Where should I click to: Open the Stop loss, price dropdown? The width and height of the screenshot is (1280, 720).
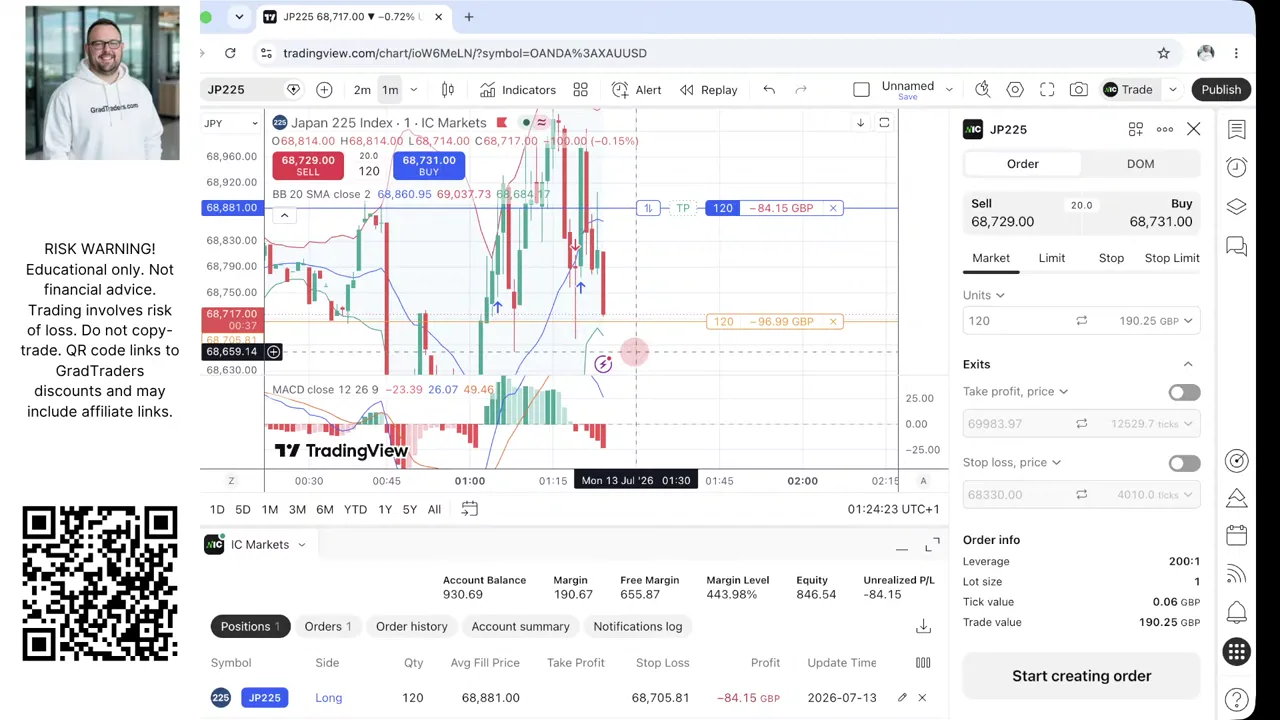coord(1012,462)
